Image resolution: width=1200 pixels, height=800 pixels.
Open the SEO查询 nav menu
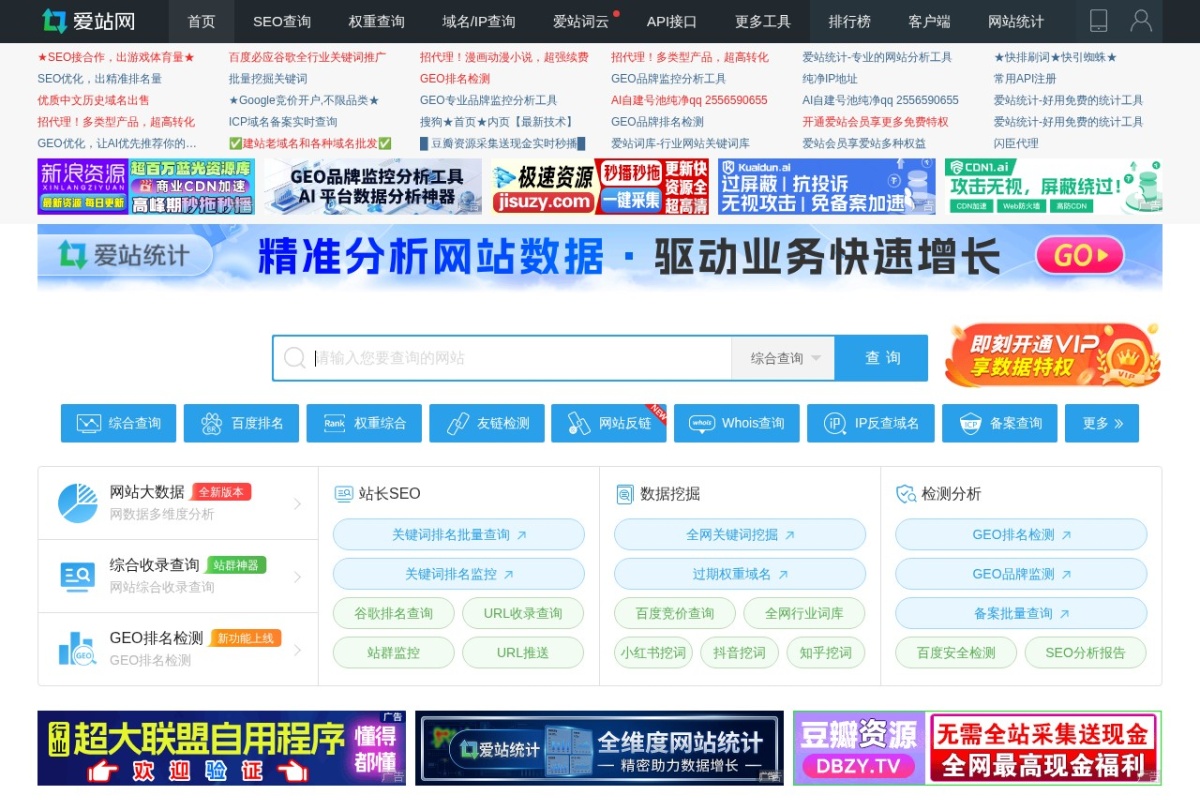(x=282, y=21)
